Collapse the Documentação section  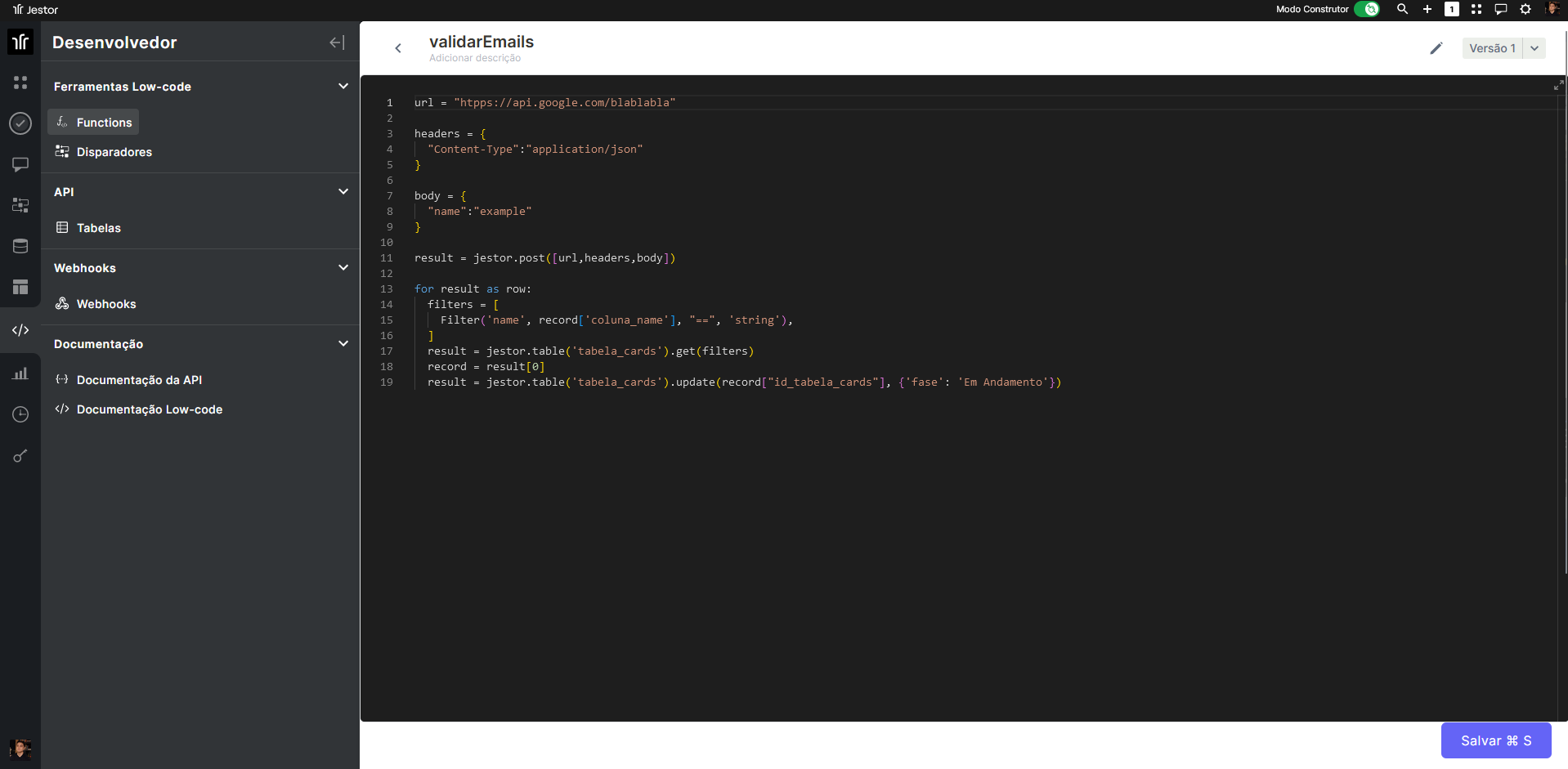(x=343, y=343)
